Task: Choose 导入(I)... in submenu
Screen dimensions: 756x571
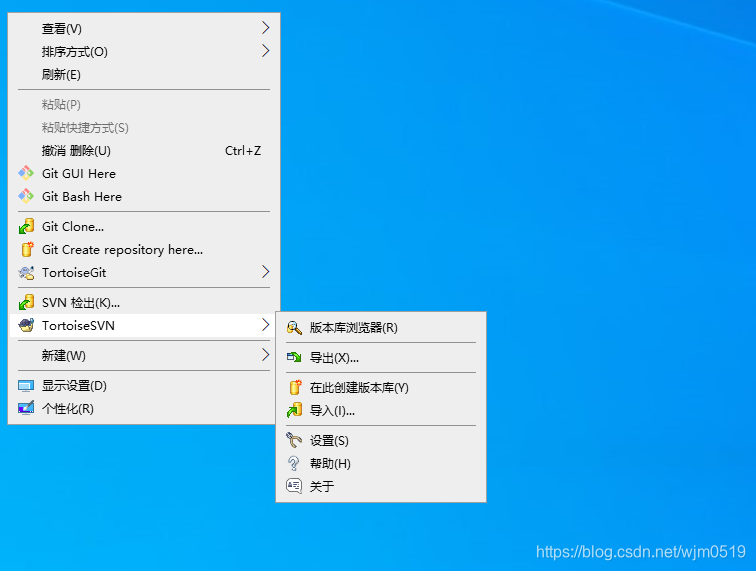Action: (x=381, y=410)
